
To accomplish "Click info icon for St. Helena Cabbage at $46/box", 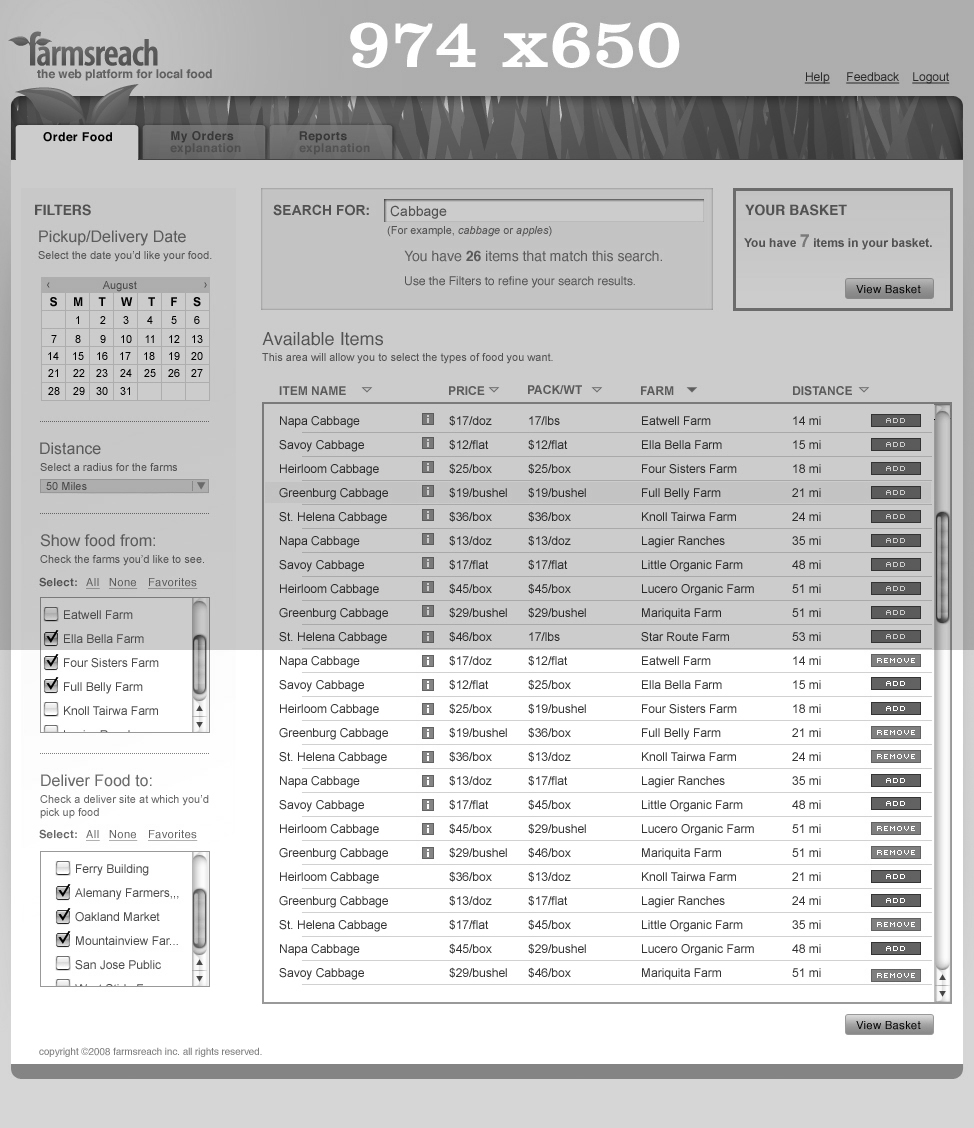I will 427,636.
